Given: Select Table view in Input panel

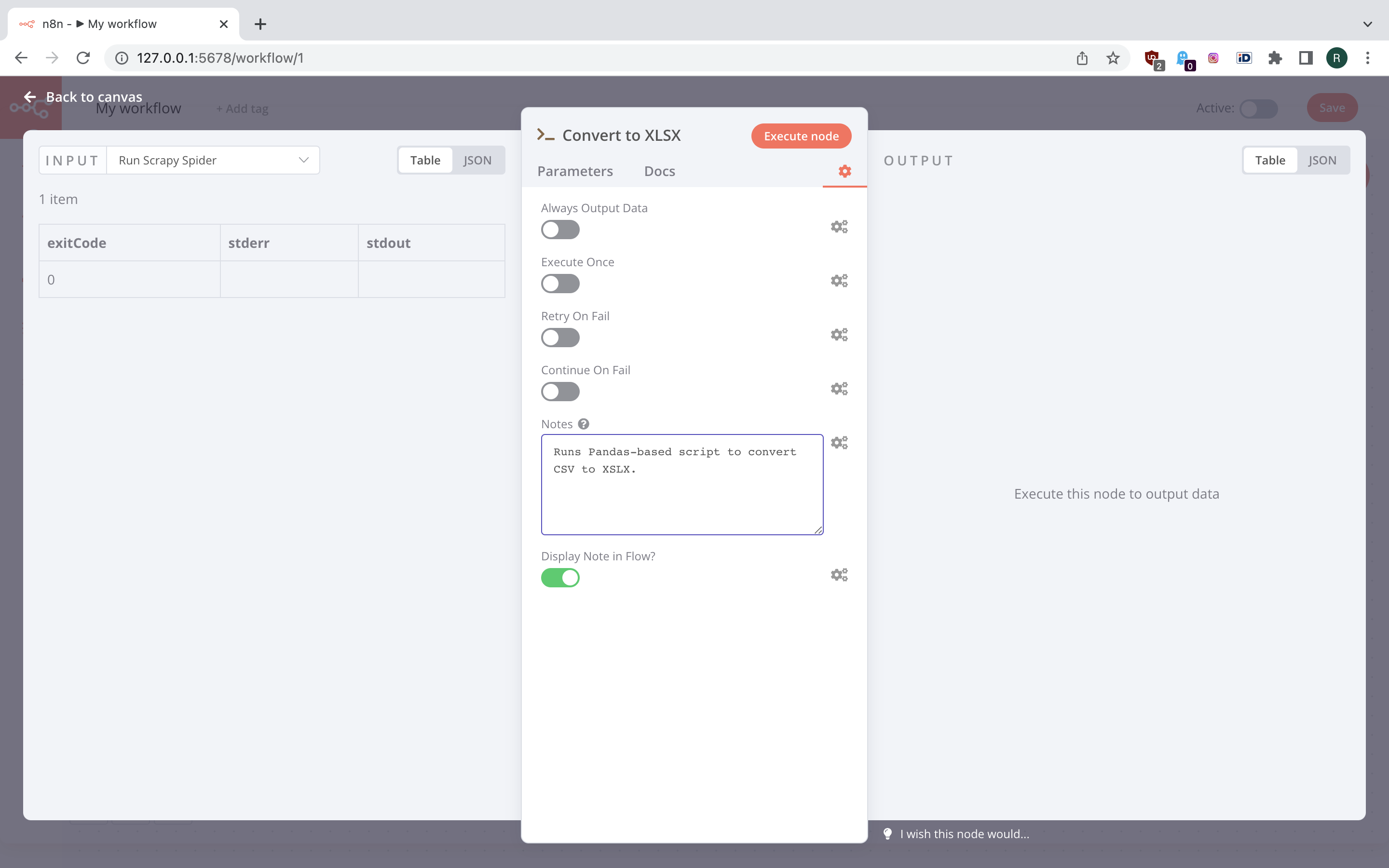Looking at the screenshot, I should coord(425,160).
